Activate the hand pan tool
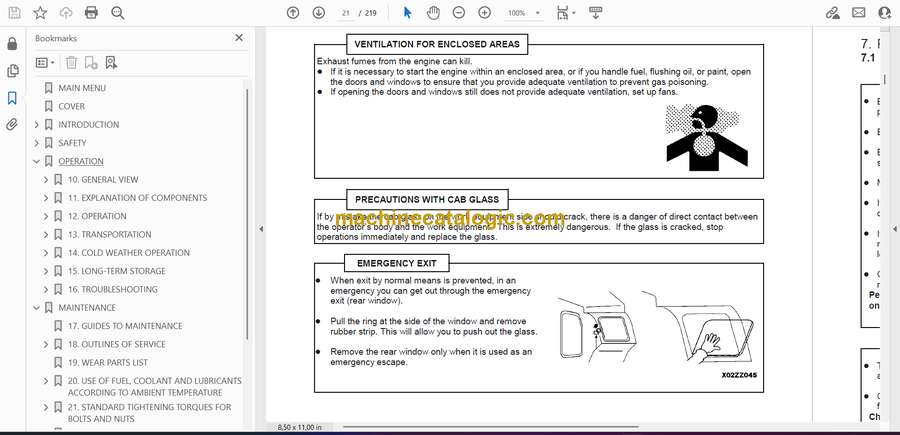 [433, 13]
